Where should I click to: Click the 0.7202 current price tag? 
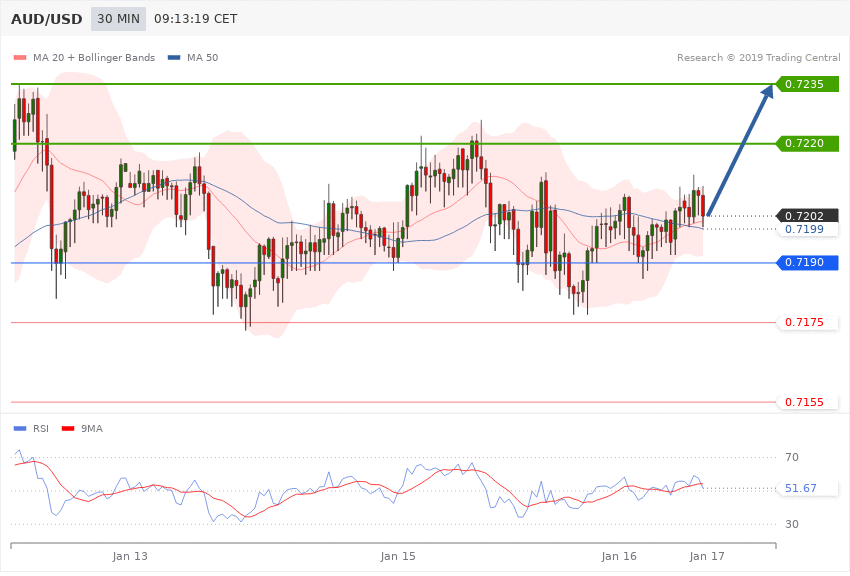(807, 216)
